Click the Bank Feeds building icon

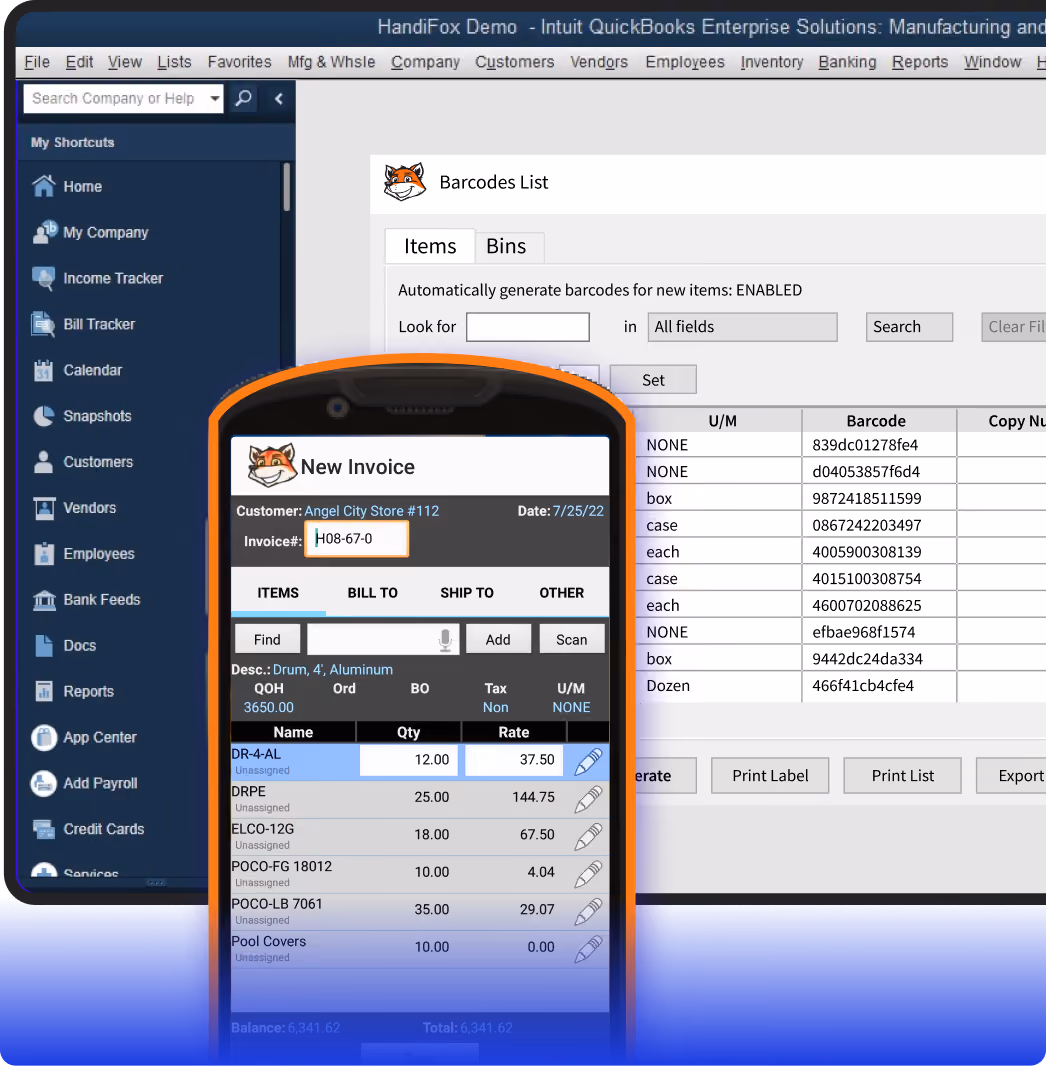(43, 600)
